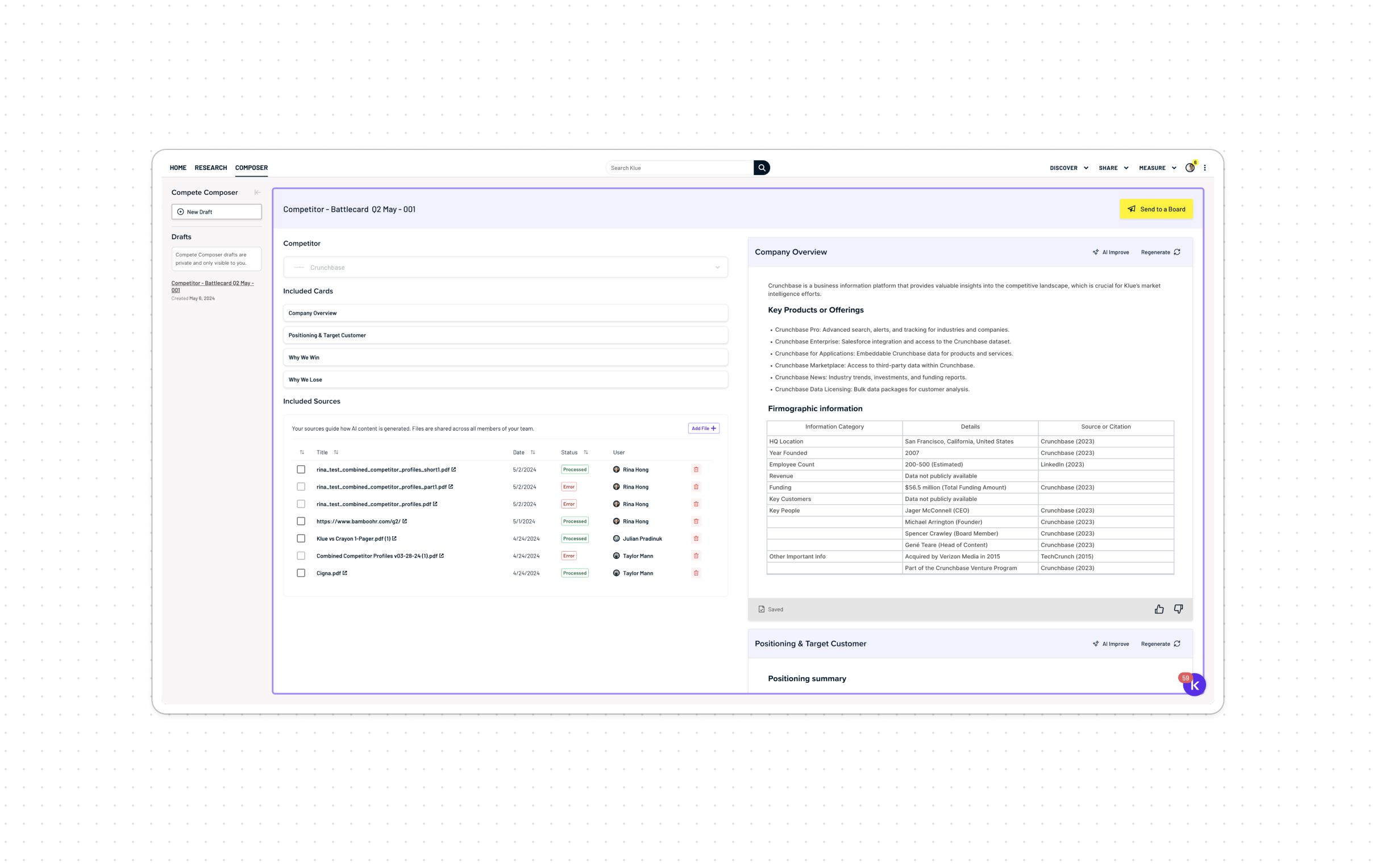This screenshot has height=868, width=1376.
Task: Regenerate Positioning & Target Customer card
Action: tap(1161, 644)
